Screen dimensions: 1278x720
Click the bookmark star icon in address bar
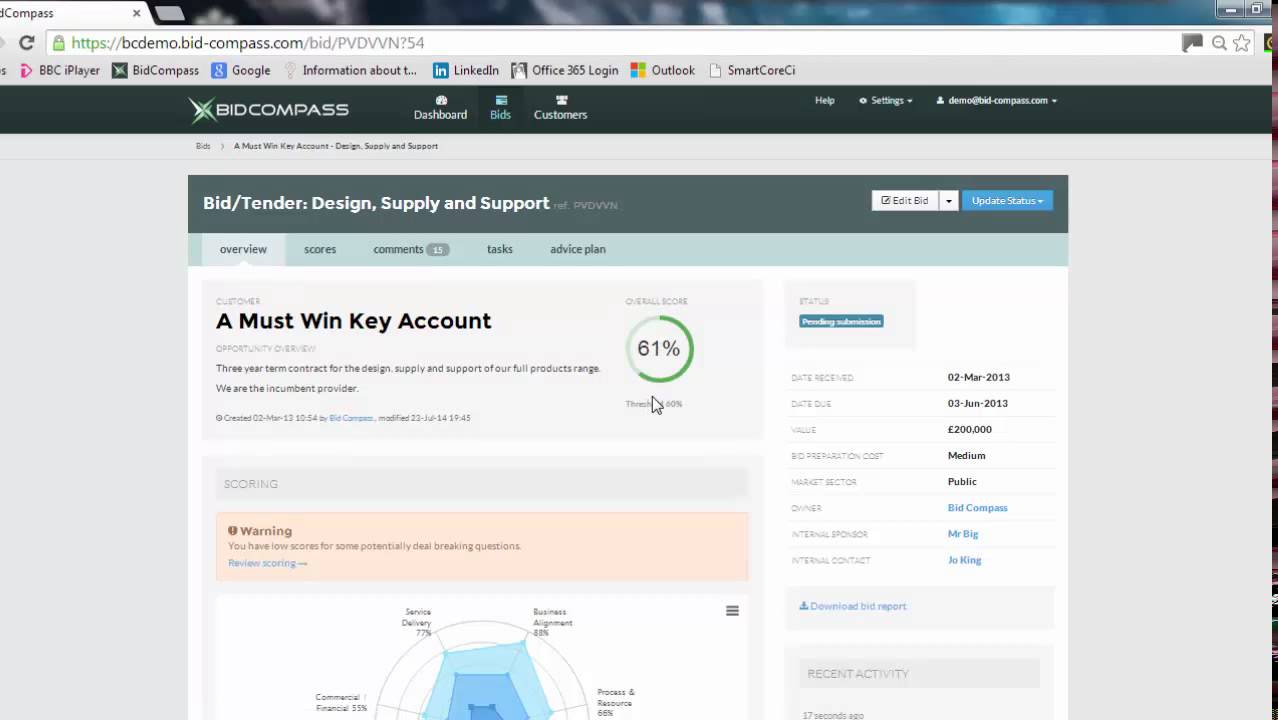coord(1242,43)
